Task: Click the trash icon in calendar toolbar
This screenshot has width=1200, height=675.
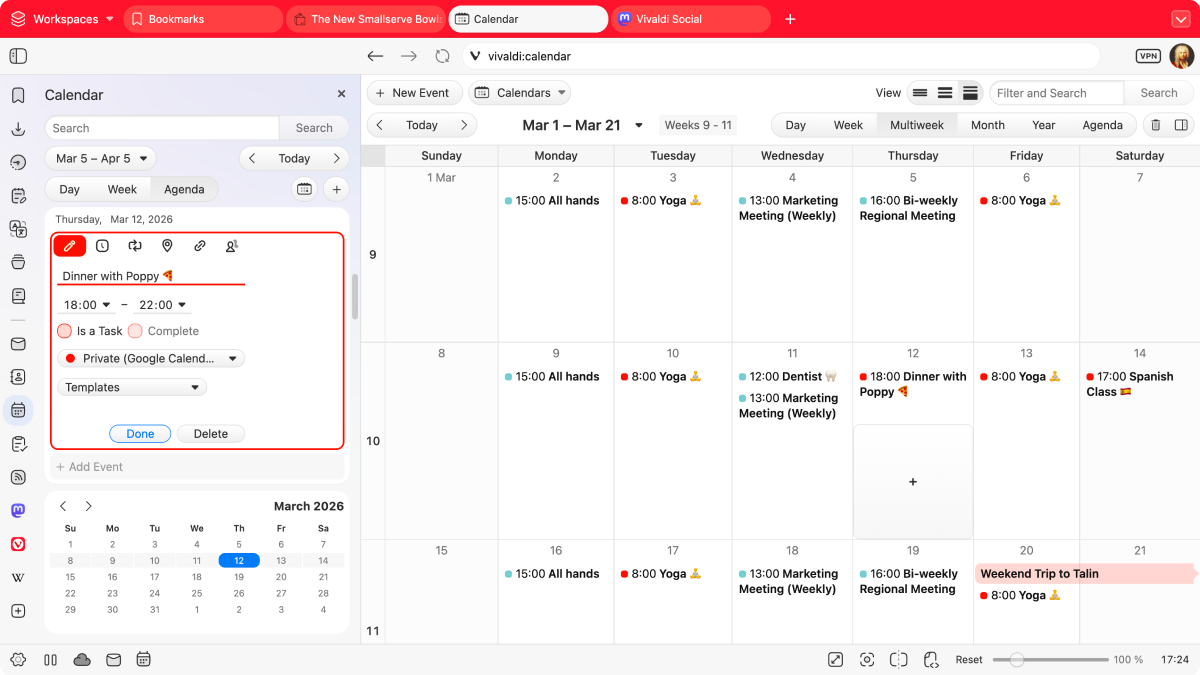Action: (x=1156, y=125)
